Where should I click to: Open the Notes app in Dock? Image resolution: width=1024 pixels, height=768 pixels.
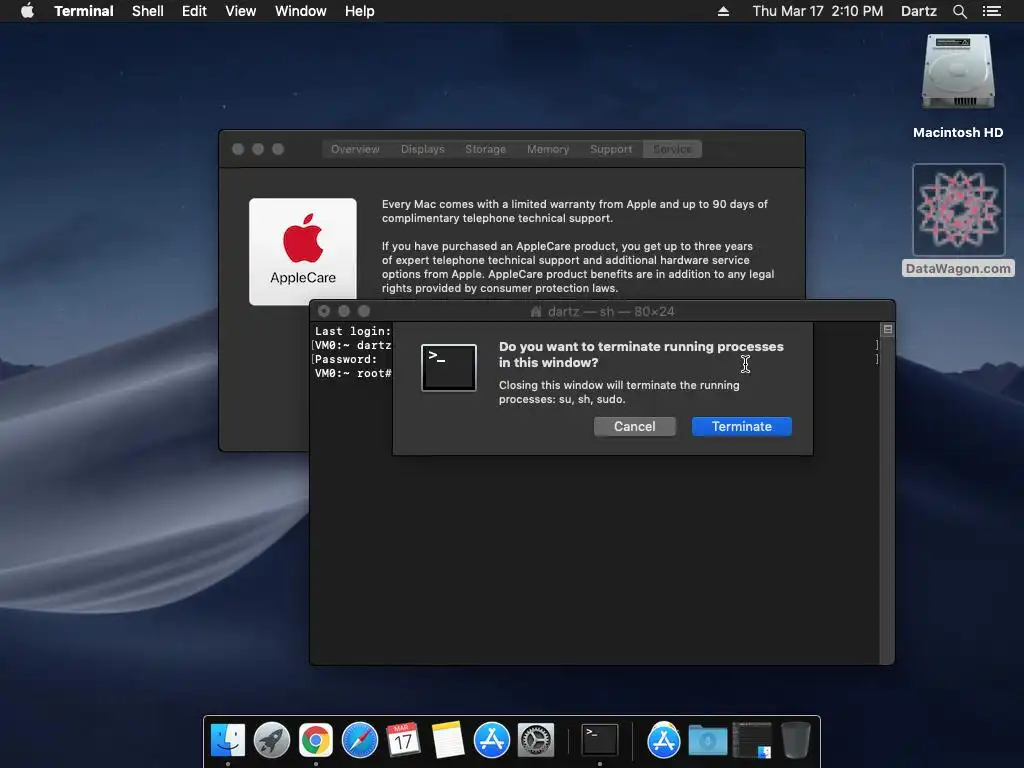[x=448, y=740]
